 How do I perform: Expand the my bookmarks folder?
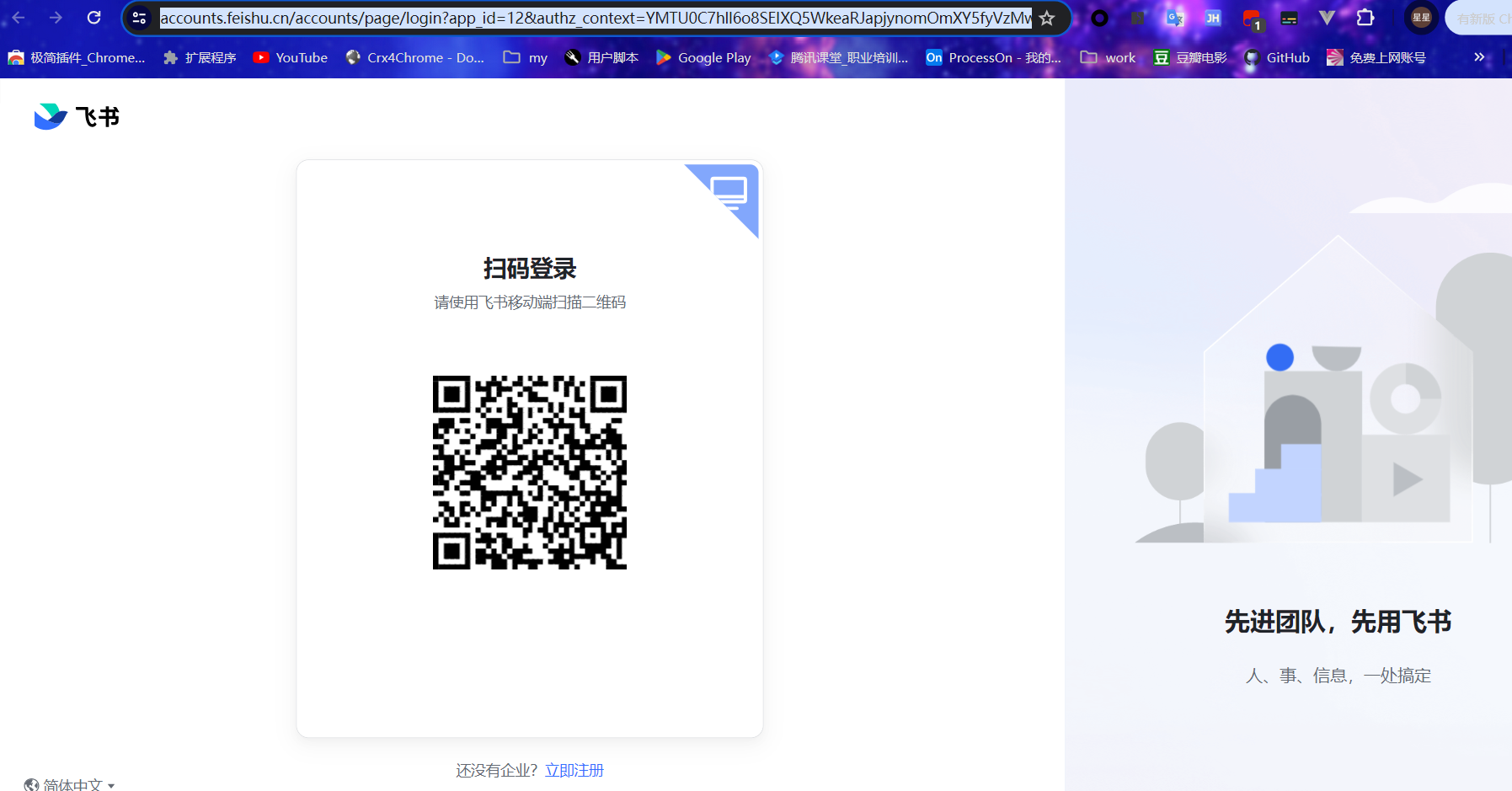point(526,57)
